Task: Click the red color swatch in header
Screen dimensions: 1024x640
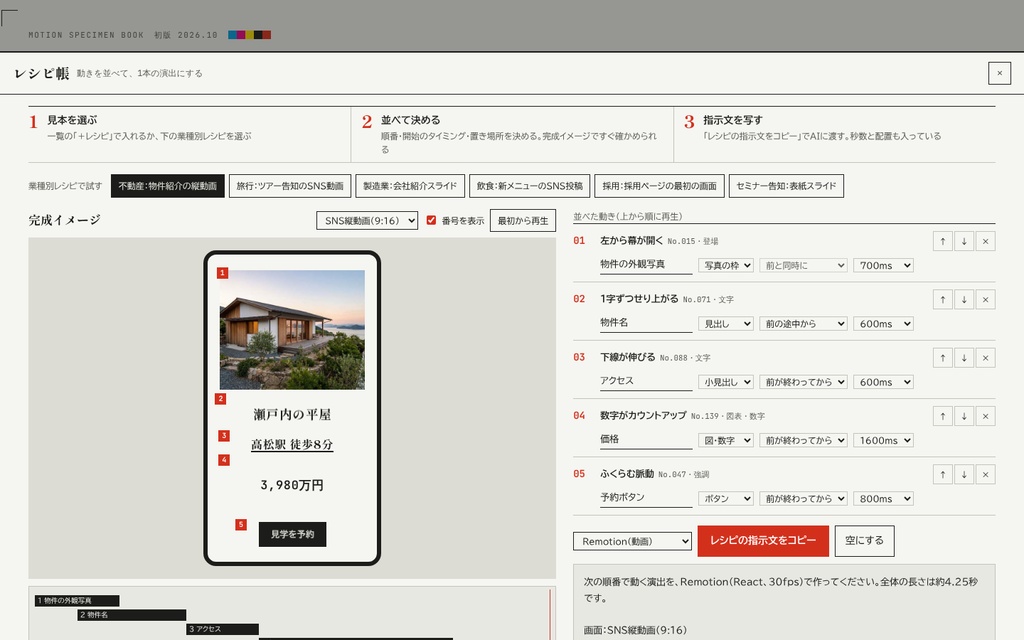Action: [x=266, y=35]
